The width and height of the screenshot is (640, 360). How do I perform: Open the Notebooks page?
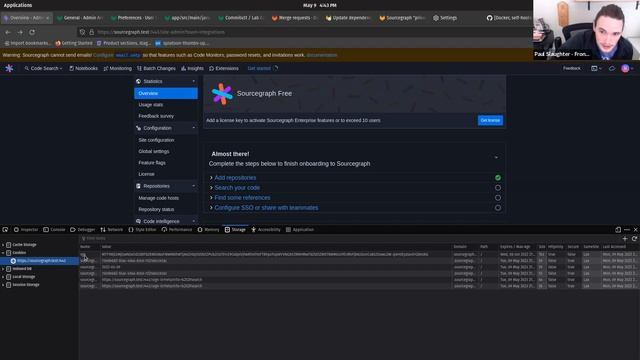click(83, 69)
